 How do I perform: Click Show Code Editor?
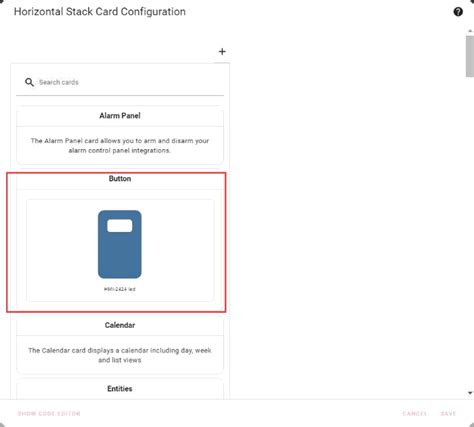pyautogui.click(x=49, y=414)
